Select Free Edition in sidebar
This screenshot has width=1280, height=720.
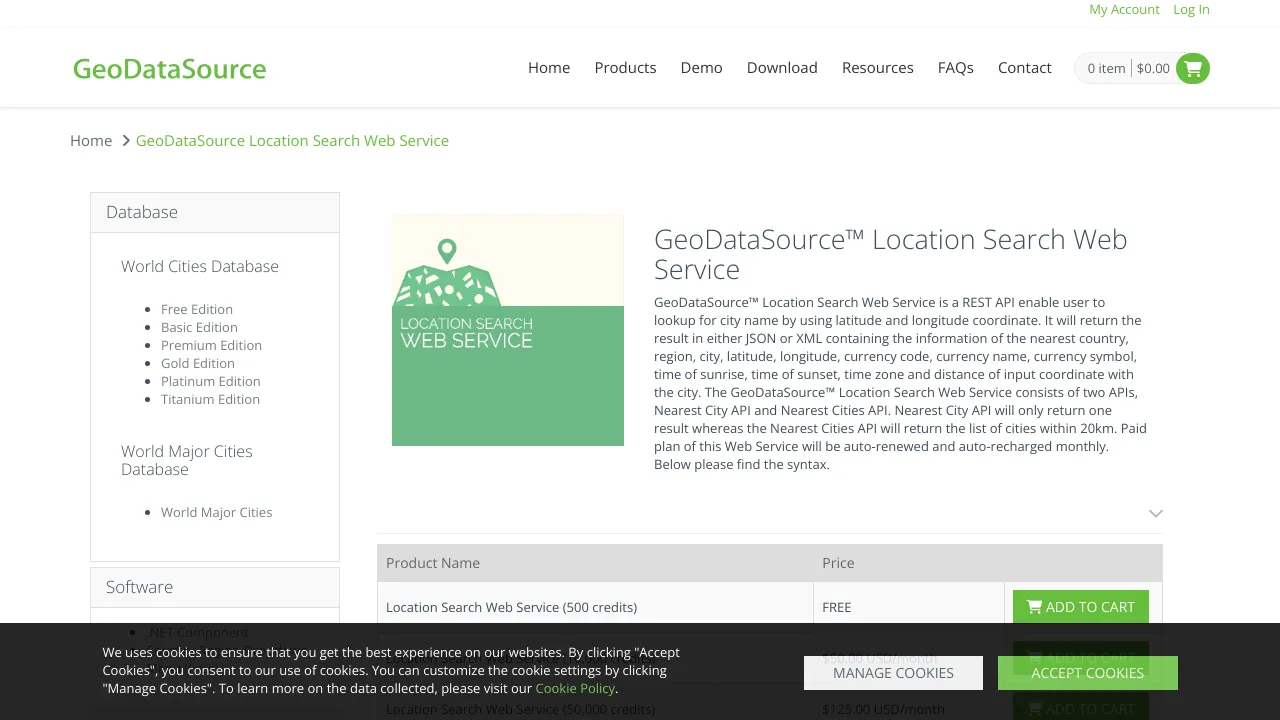[197, 309]
